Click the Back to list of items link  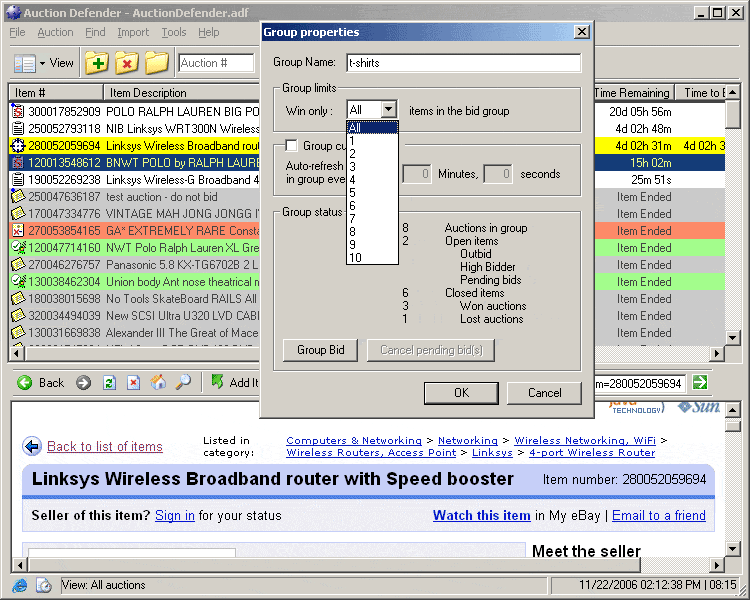click(x=105, y=446)
